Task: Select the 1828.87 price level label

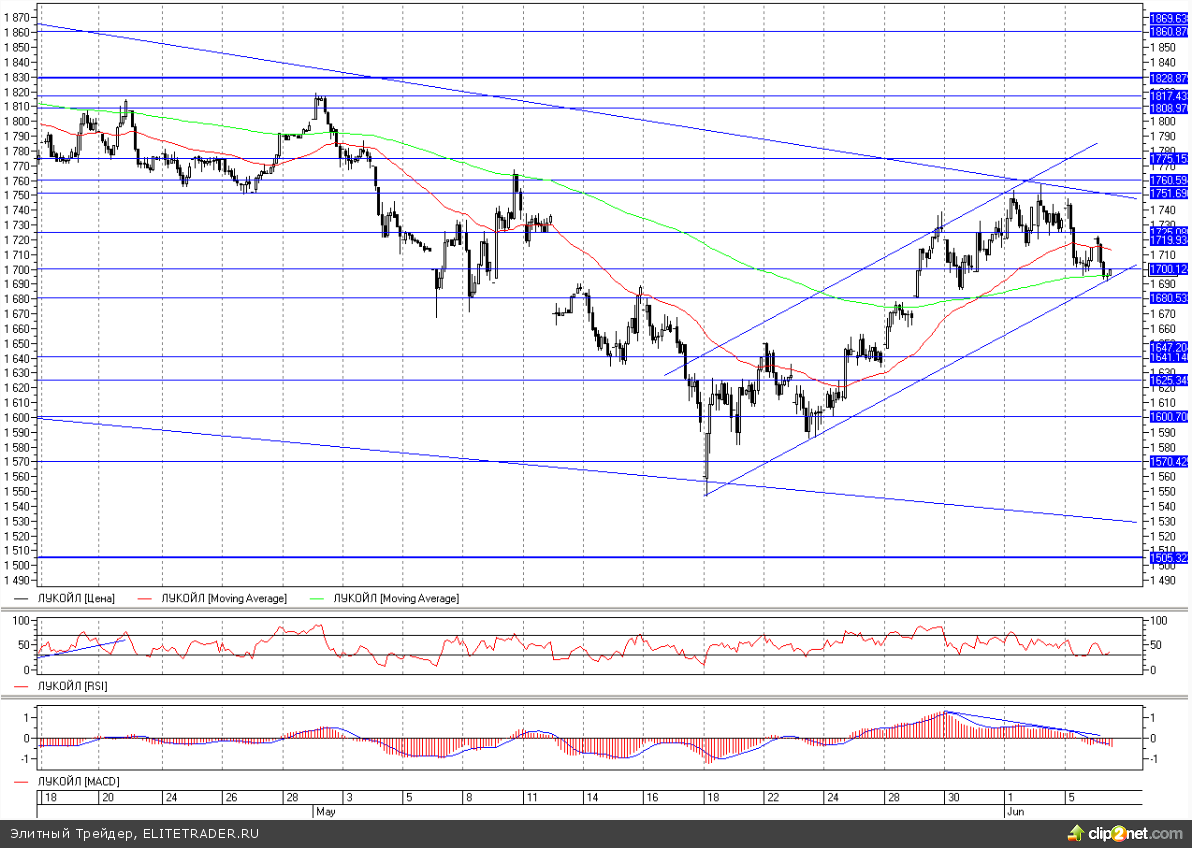Action: tap(1168, 77)
